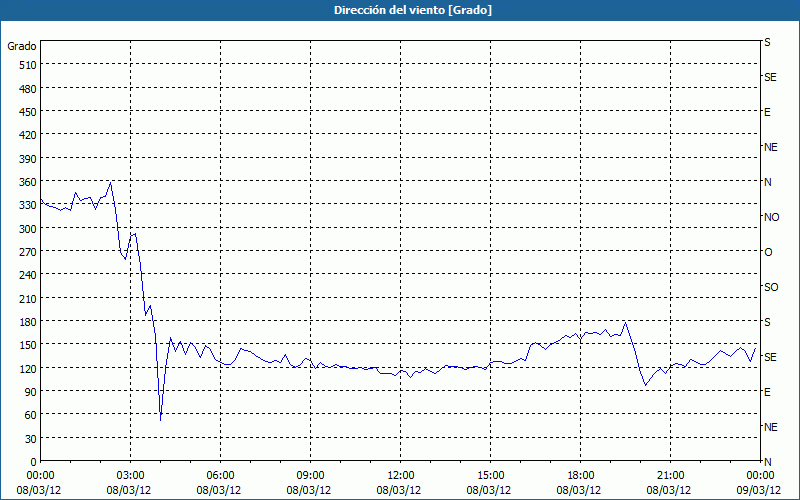This screenshot has width=800, height=500.
Task: Click the 'Grado' axis unit label
Action: [x=22, y=46]
